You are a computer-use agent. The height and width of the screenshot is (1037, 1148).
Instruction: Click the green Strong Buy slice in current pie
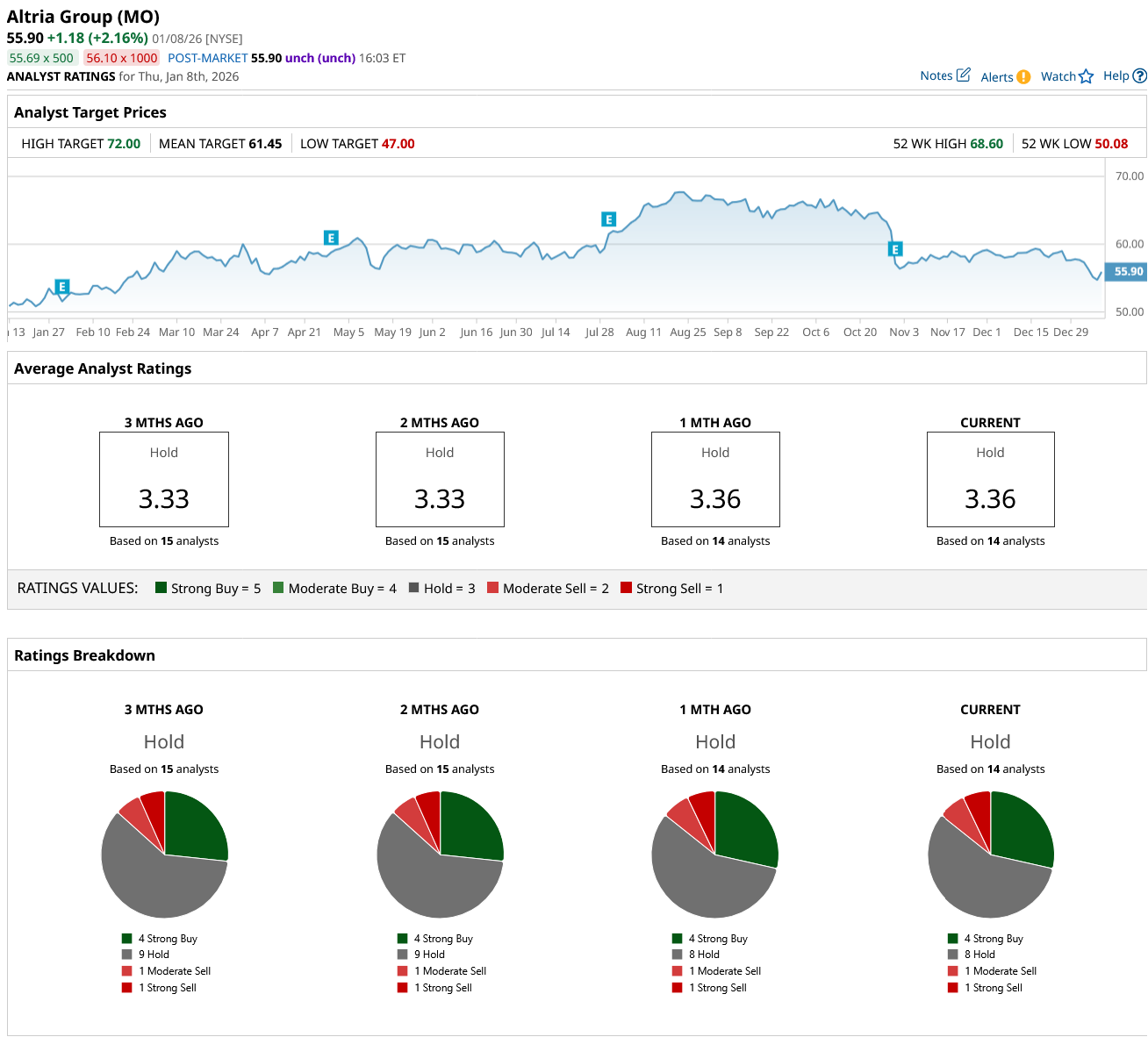(x=1021, y=827)
